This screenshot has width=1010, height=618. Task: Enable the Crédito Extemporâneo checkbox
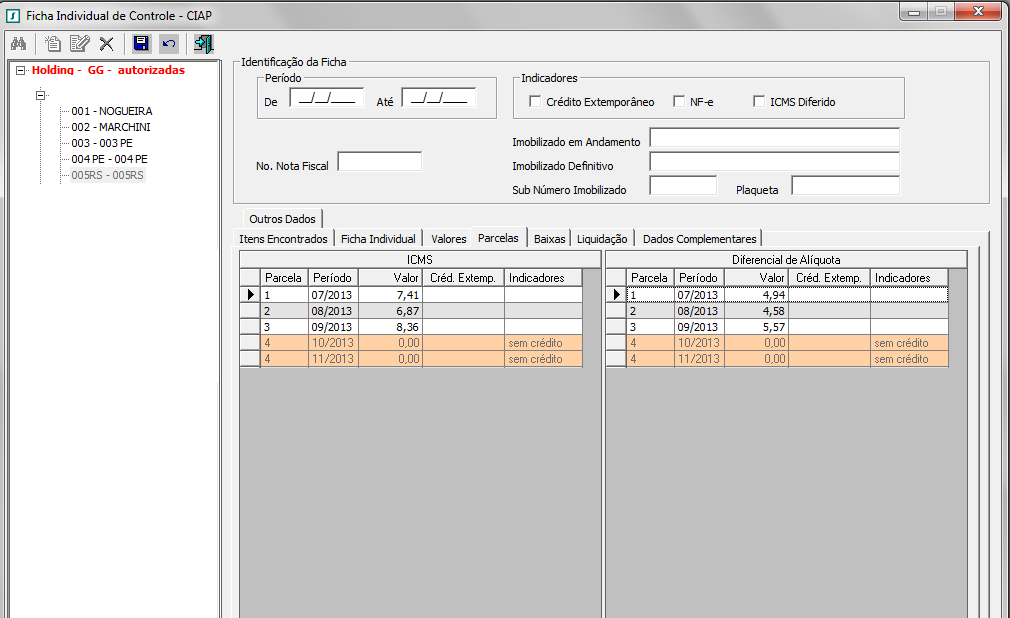coord(535,102)
